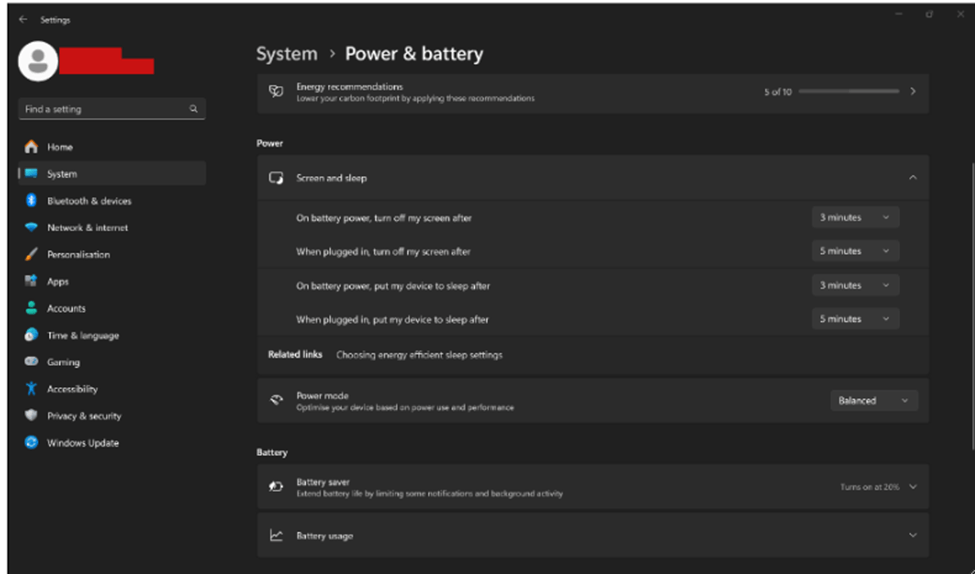Select Bluetooth & devices in sidebar
This screenshot has height=574, width=975.
pos(112,200)
